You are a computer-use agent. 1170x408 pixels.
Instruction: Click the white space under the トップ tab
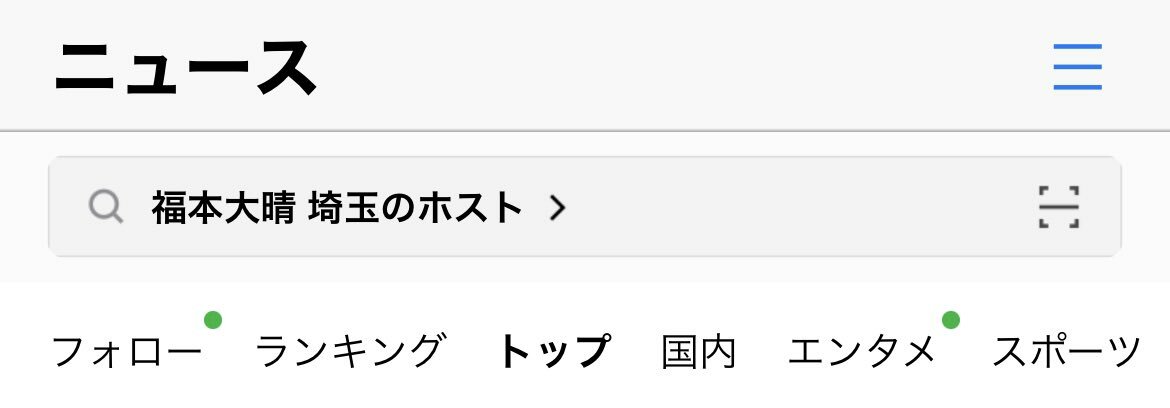pyautogui.click(x=554, y=391)
